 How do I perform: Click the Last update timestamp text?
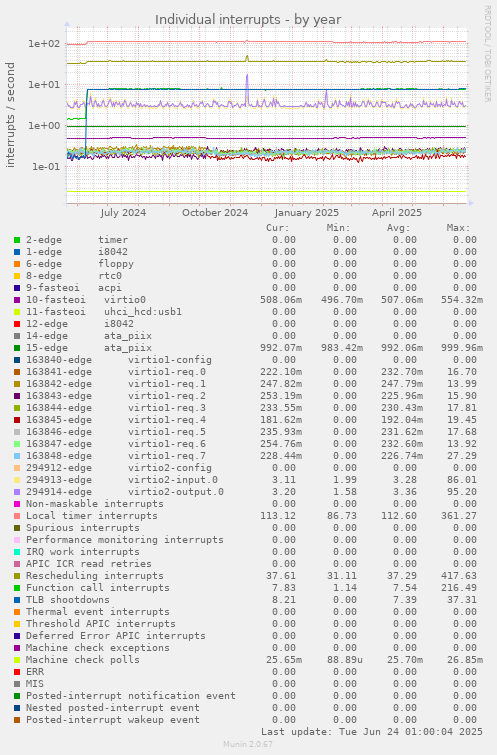pyautogui.click(x=372, y=732)
